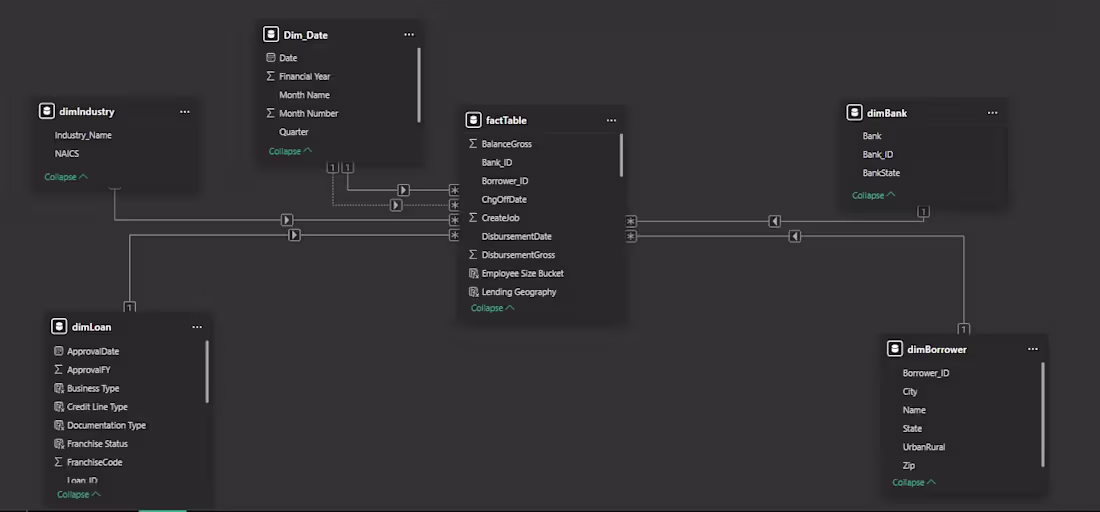Screen dimensions: 1100x512
Task: Select the dimIndustry relationship direction arrow
Action: click(287, 220)
